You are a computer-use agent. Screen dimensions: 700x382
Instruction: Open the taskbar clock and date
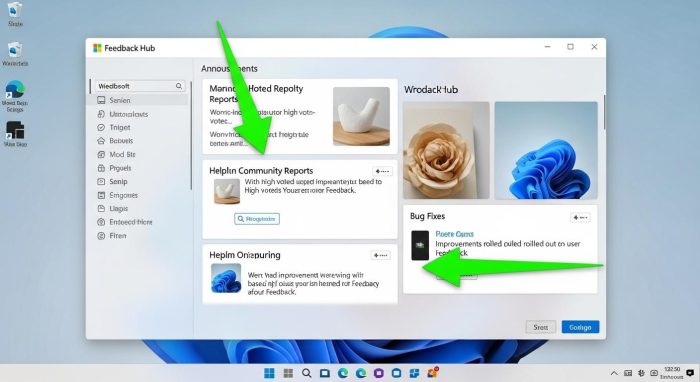pyautogui.click(x=672, y=373)
